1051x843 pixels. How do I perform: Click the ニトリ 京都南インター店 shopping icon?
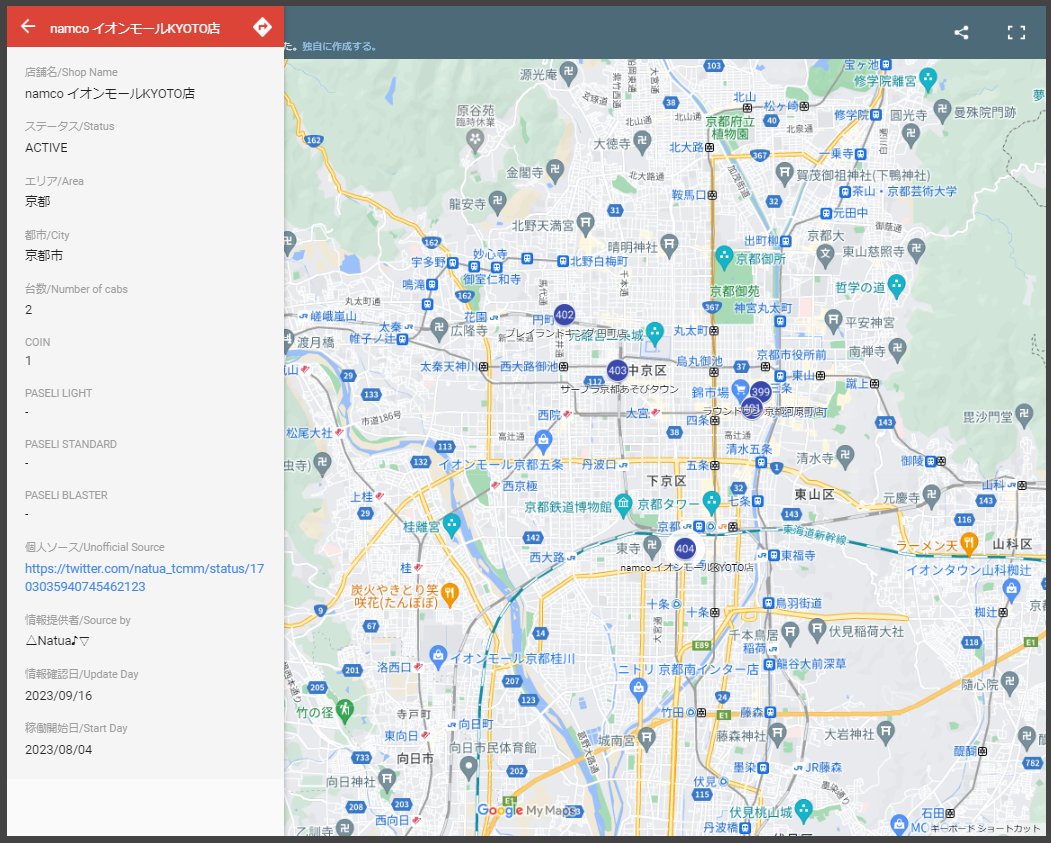638,690
